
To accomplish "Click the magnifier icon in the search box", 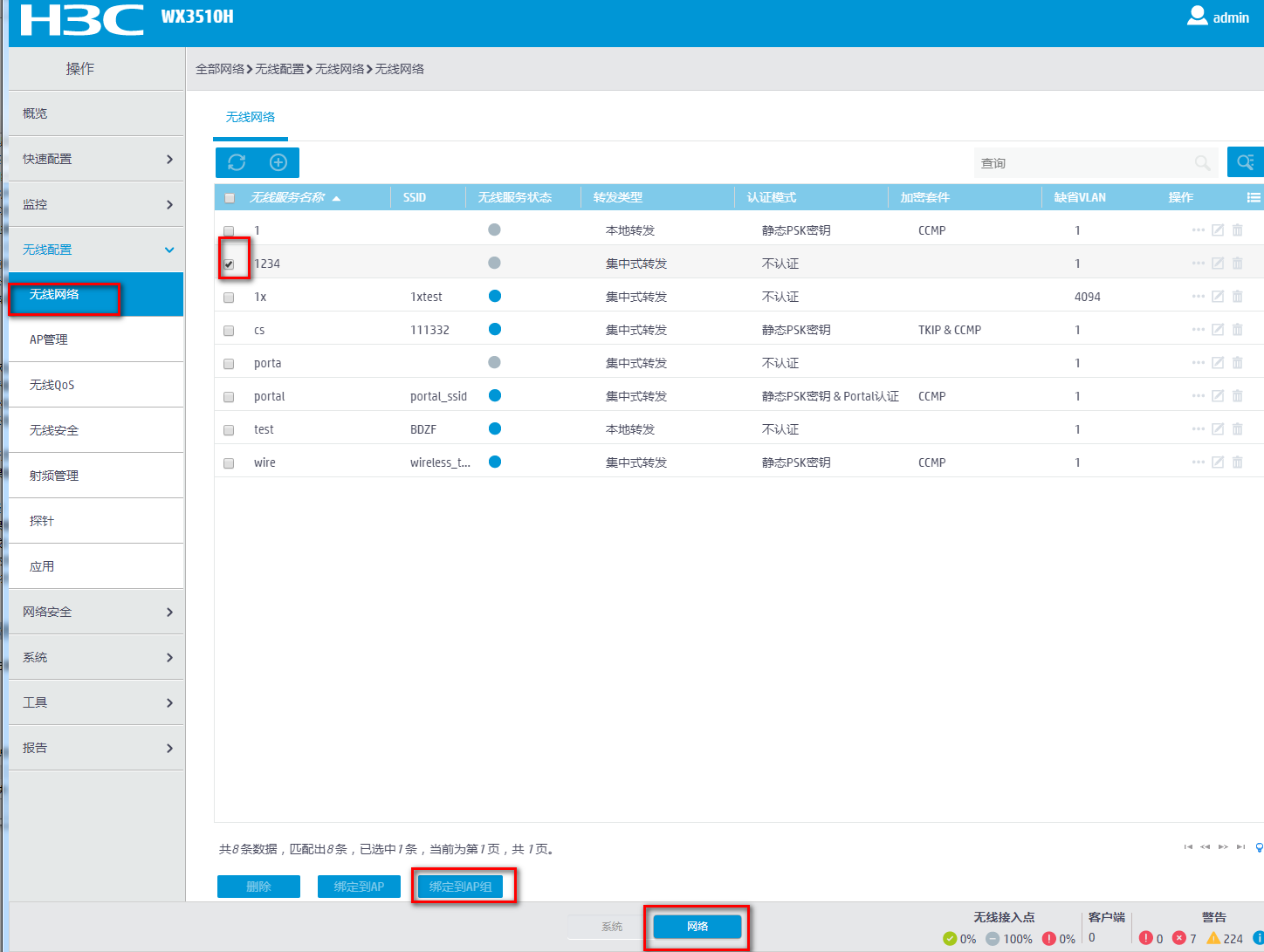I will [1202, 162].
